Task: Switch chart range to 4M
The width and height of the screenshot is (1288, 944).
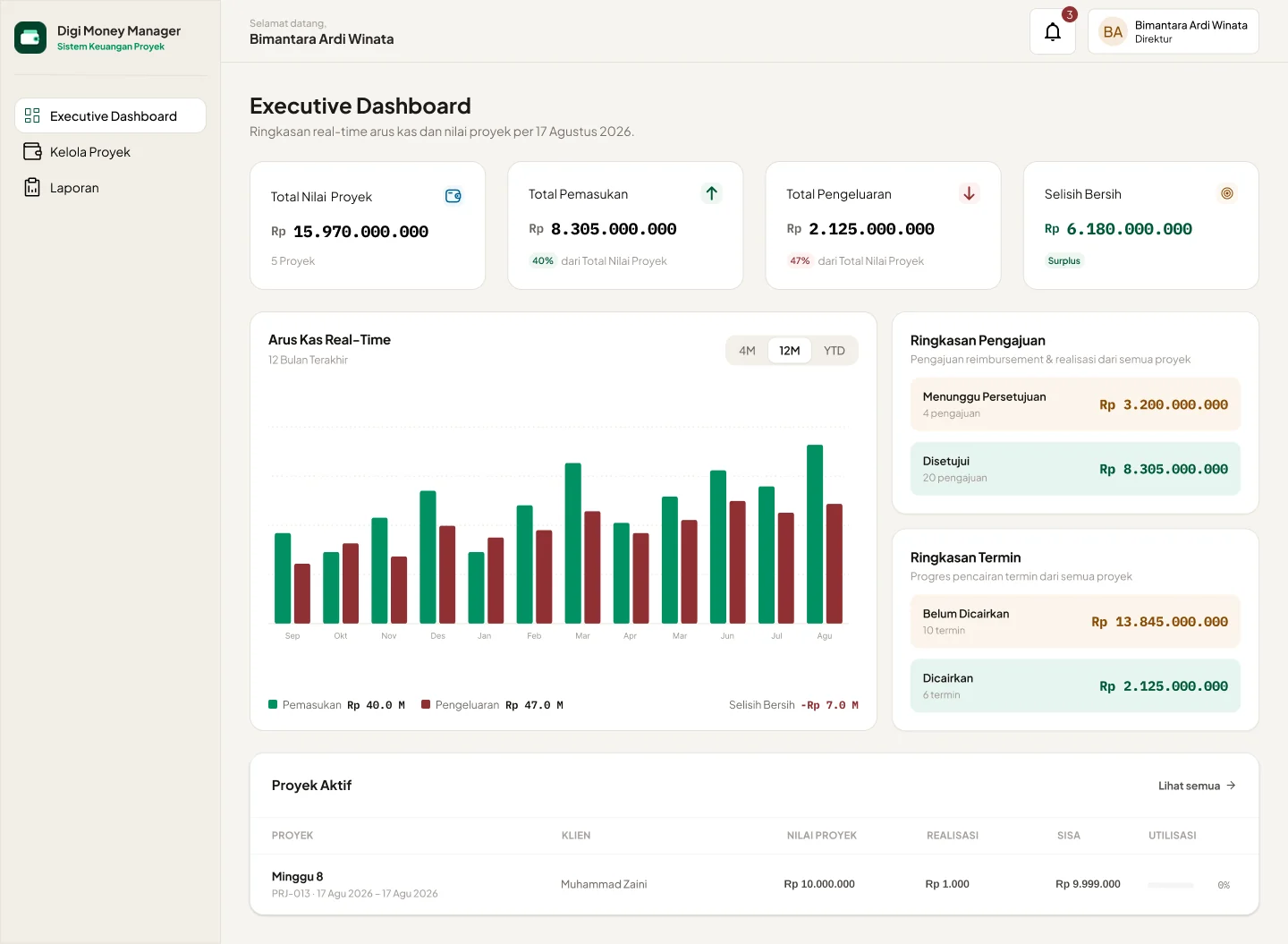Action: click(747, 351)
